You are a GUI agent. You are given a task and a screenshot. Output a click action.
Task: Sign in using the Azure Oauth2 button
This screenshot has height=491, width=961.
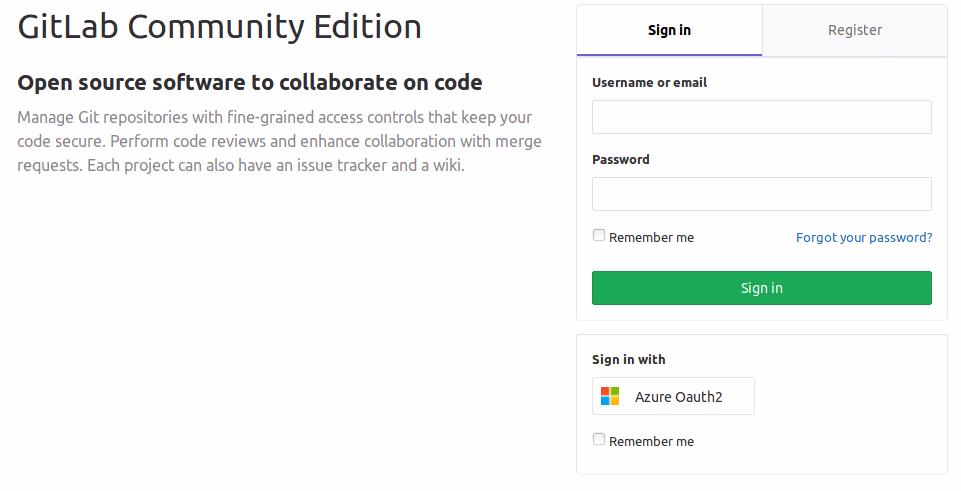pos(673,396)
